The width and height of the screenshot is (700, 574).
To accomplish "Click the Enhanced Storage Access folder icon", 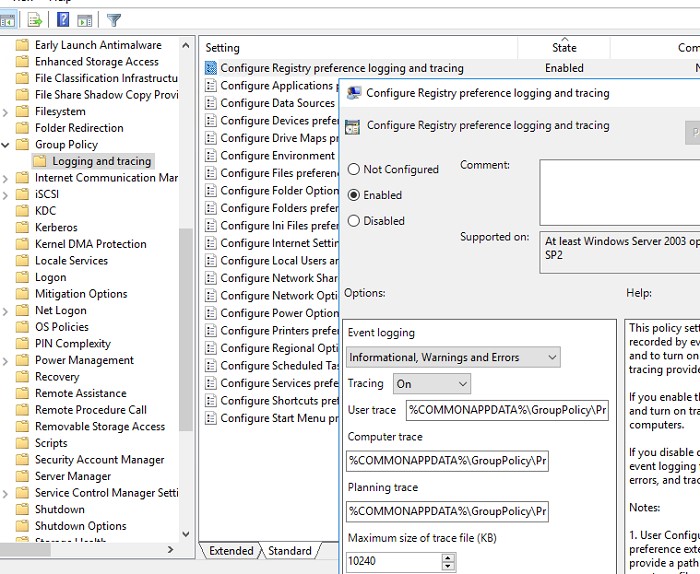I will pyautogui.click(x=22, y=62).
